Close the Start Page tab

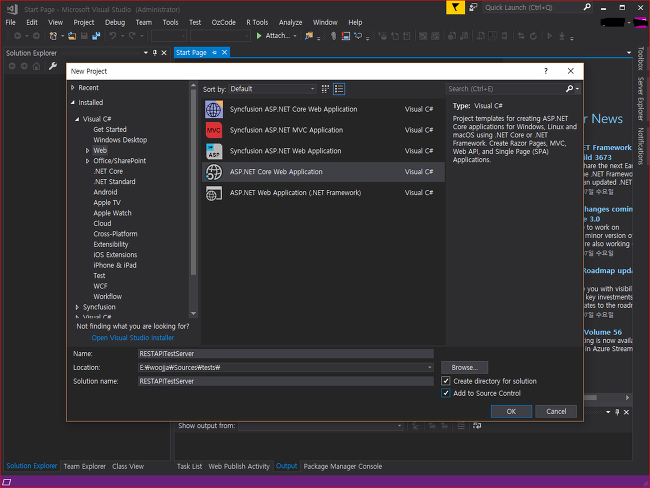[224, 53]
